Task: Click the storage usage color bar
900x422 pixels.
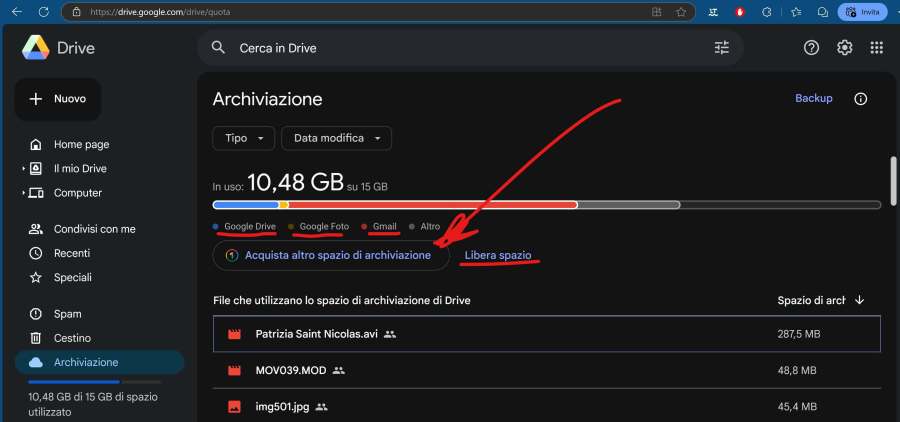Action: [x=545, y=205]
